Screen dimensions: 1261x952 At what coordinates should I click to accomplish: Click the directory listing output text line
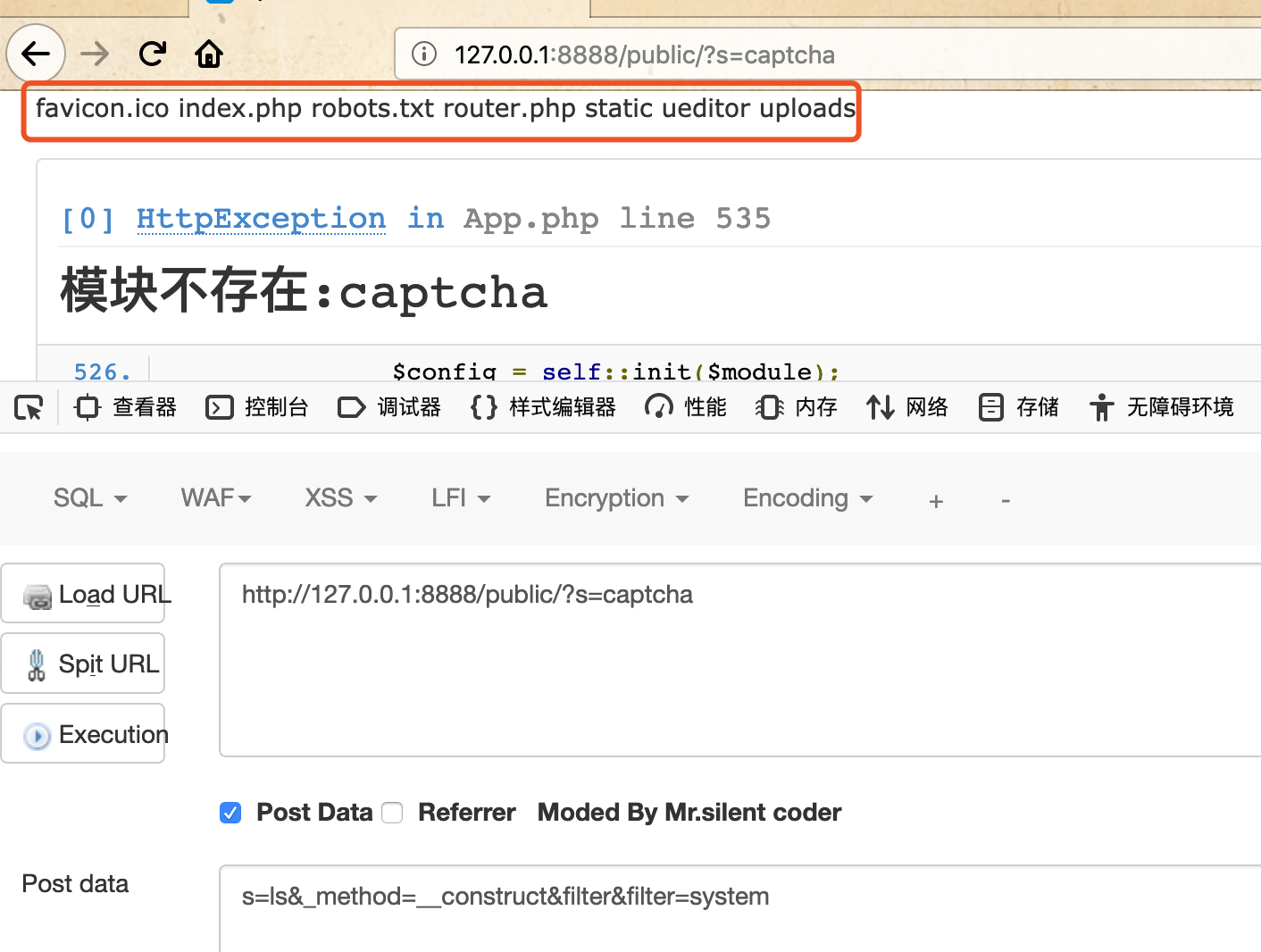tap(446, 108)
